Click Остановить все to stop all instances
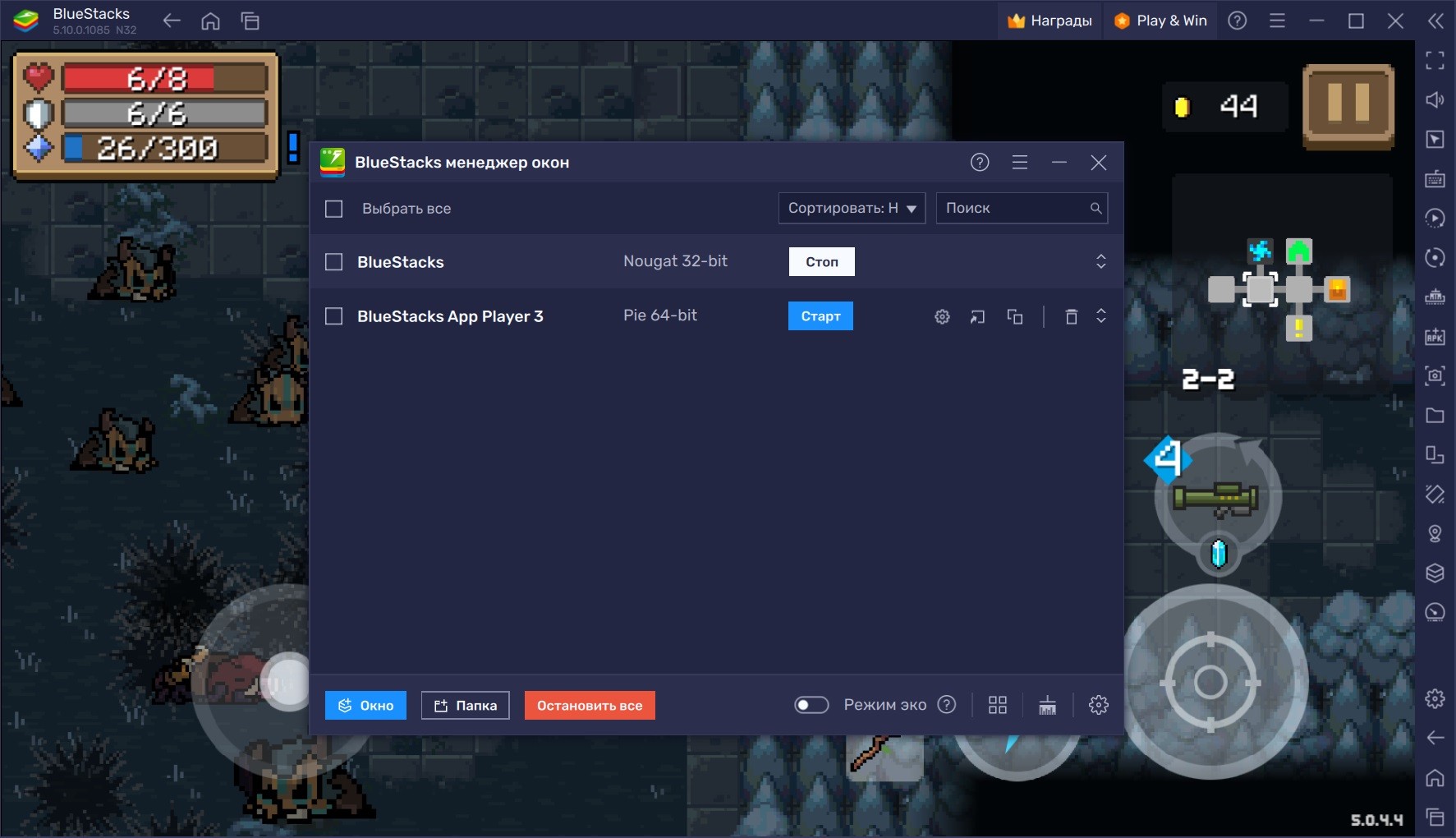 click(x=590, y=706)
